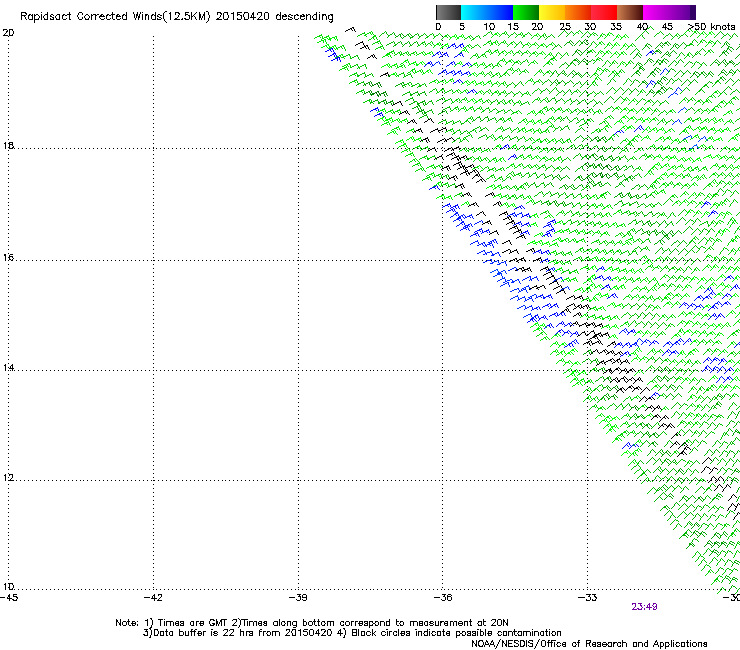Click the latitude label '14' on left axis

8,367
